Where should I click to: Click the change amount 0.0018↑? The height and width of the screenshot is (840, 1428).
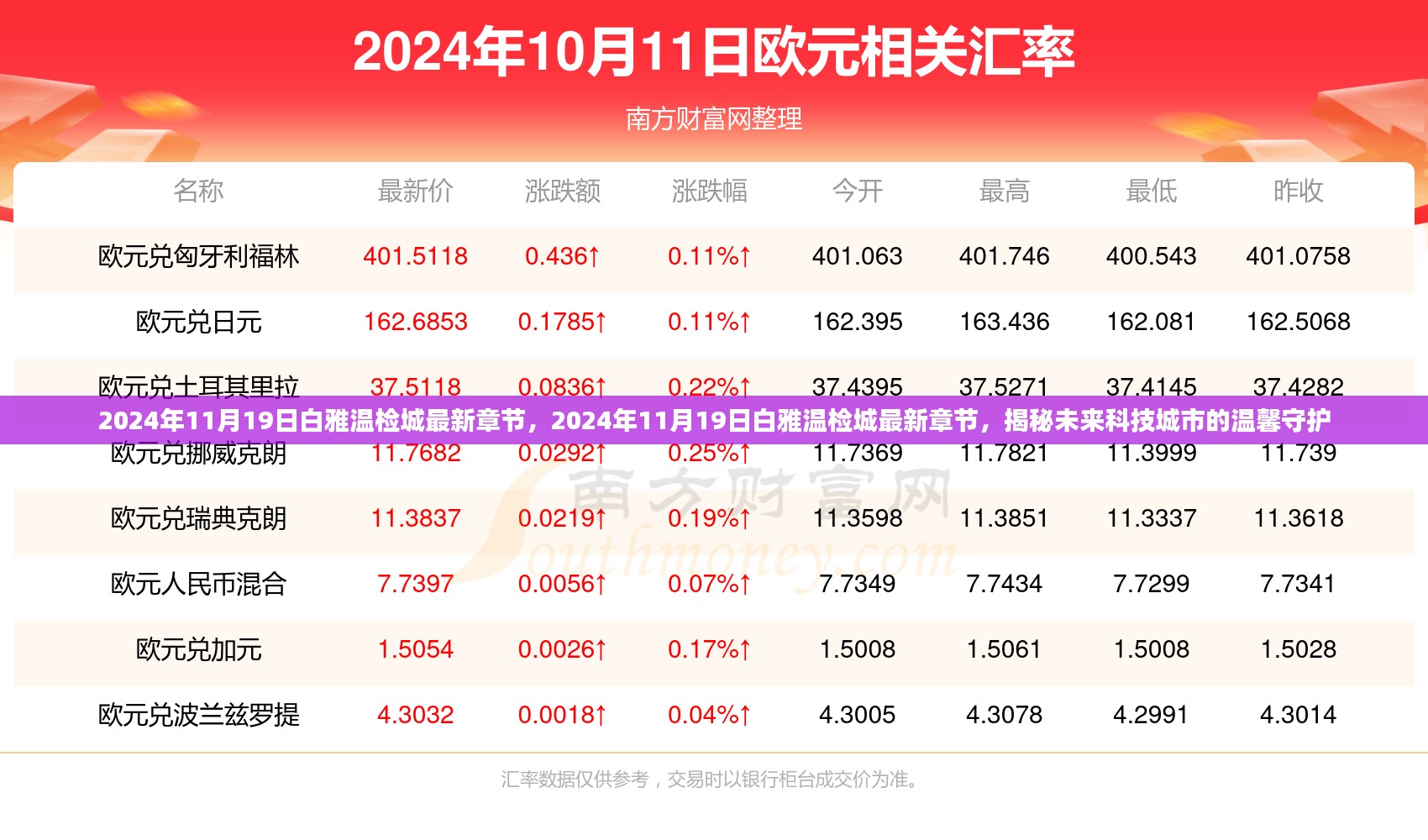pyautogui.click(x=562, y=715)
